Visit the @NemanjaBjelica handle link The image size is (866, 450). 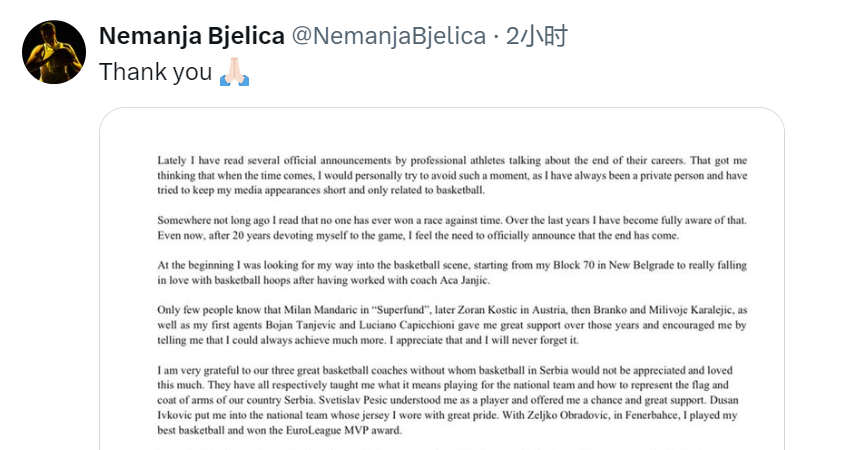[388, 36]
